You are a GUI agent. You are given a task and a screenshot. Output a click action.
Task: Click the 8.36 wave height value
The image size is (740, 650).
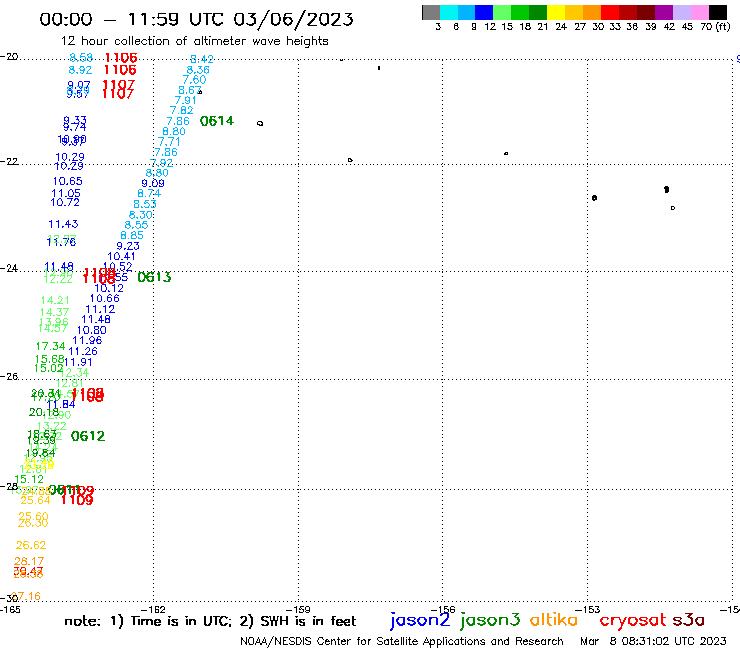(x=198, y=70)
